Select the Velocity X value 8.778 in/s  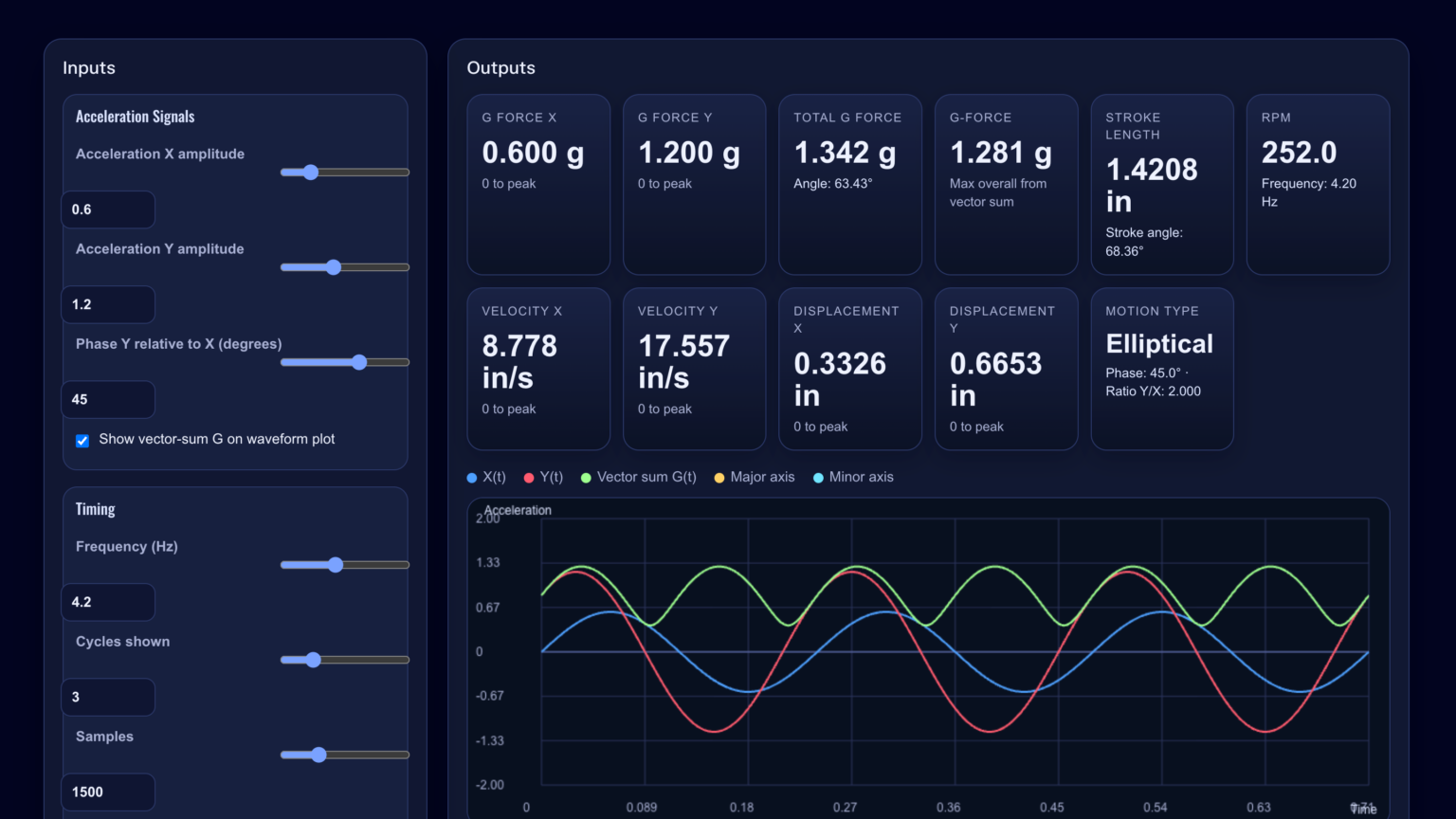(519, 362)
